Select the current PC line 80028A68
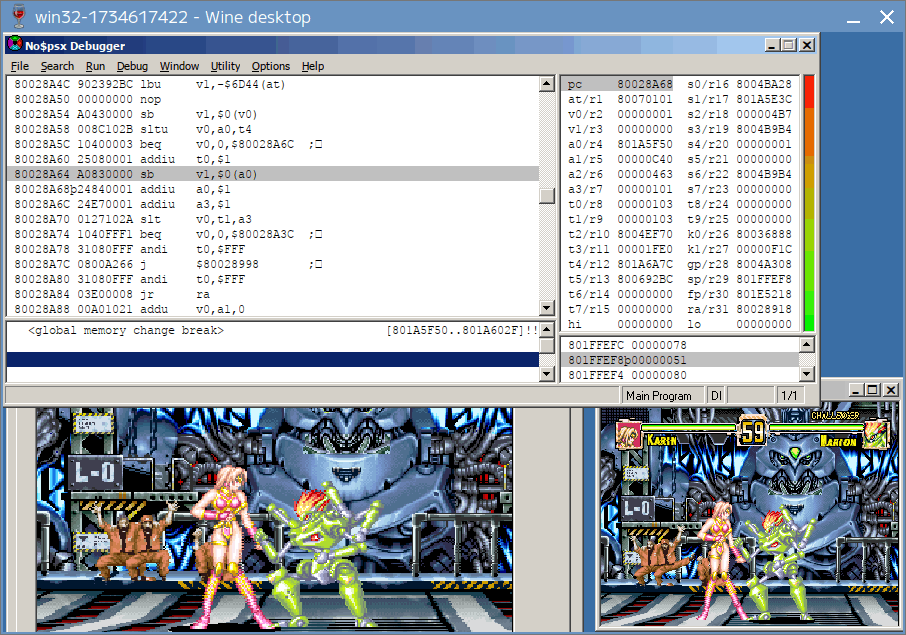 pos(273,189)
